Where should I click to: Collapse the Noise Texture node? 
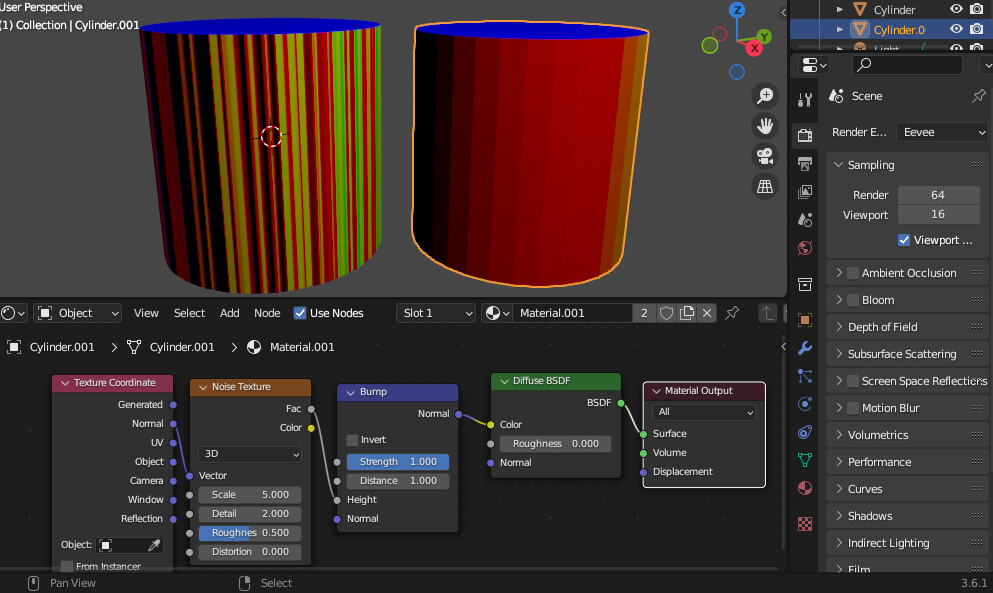pyautogui.click(x=203, y=387)
